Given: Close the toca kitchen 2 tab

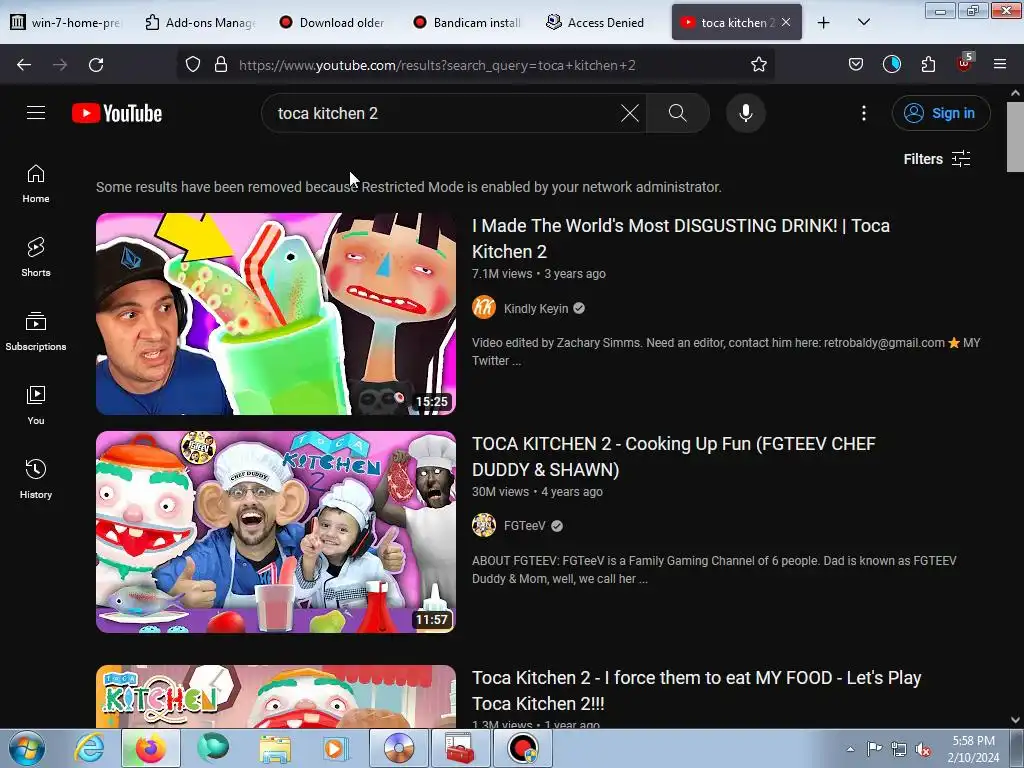Looking at the screenshot, I should pos(786,22).
